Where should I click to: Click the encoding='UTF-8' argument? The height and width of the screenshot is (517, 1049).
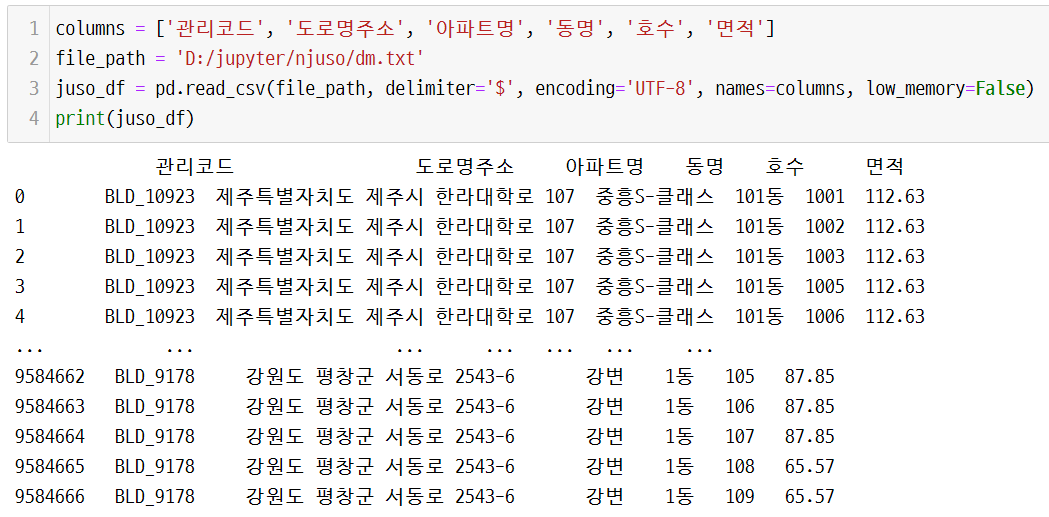click(615, 88)
